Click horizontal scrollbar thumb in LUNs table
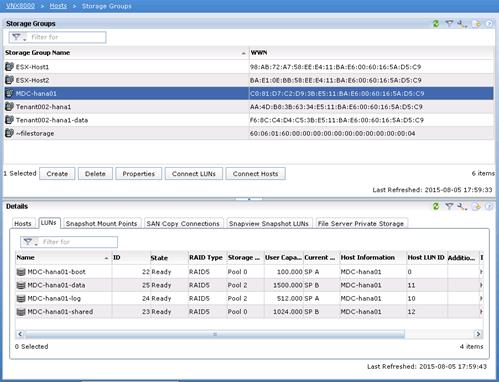Image resolution: width=499 pixels, height=382 pixels. pyautogui.click(x=215, y=334)
